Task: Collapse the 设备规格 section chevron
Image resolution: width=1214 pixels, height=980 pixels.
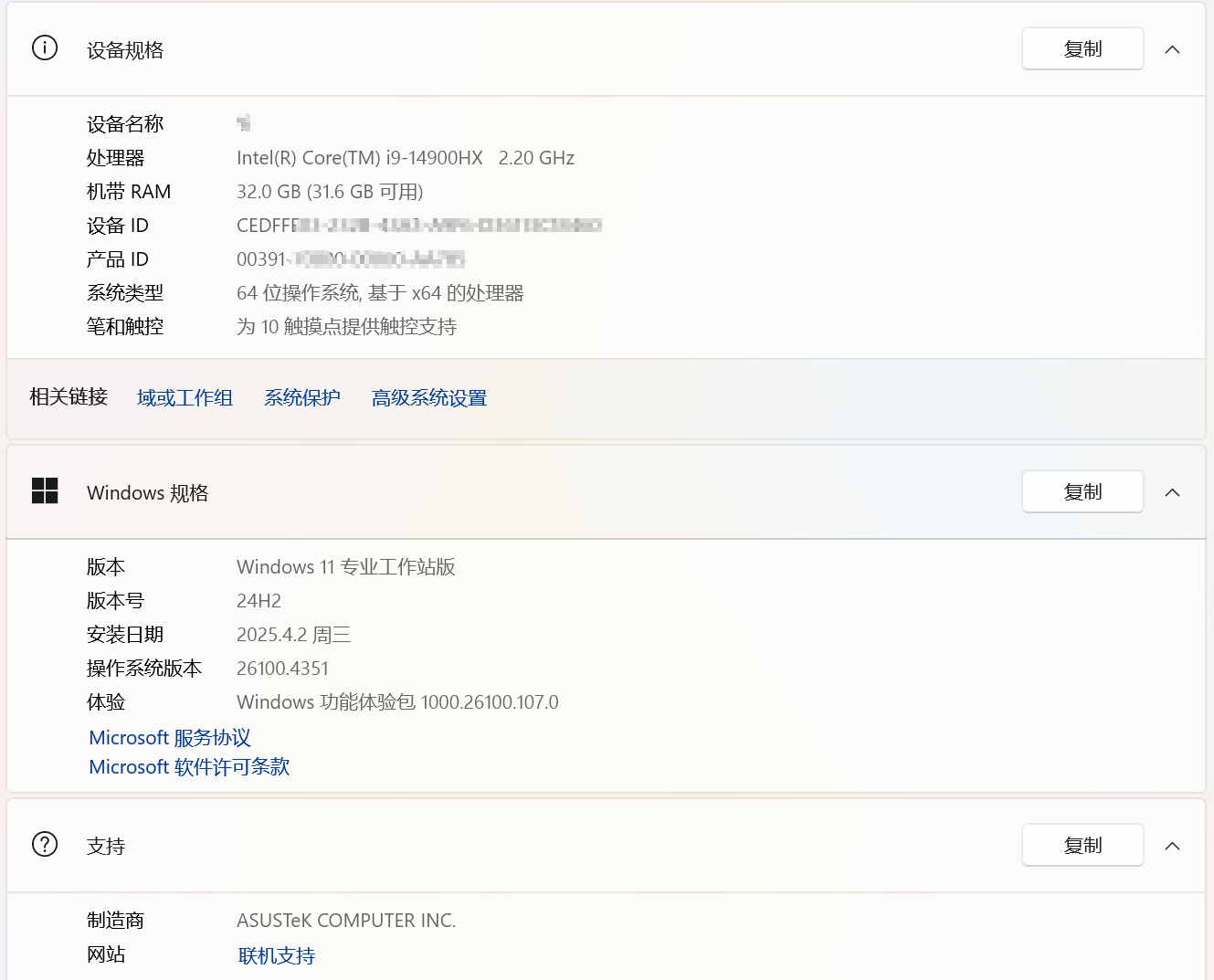Action: pos(1173,49)
